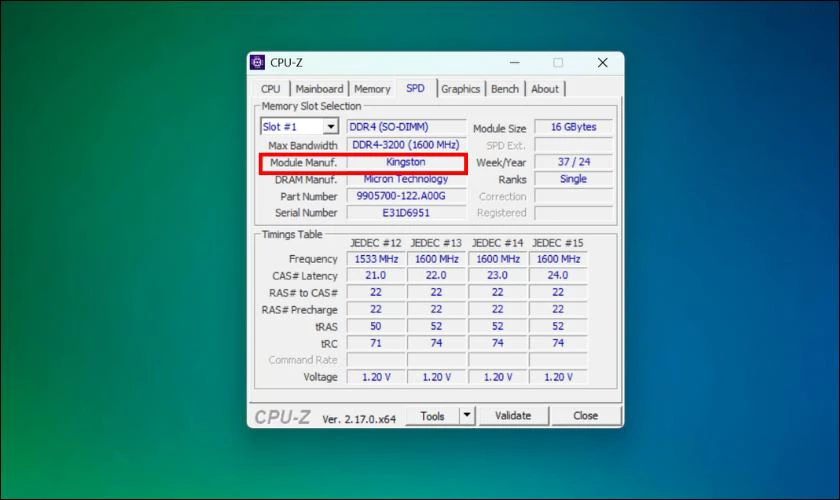Image resolution: width=840 pixels, height=500 pixels.
Task: Open the Bench tab
Action: coord(505,89)
